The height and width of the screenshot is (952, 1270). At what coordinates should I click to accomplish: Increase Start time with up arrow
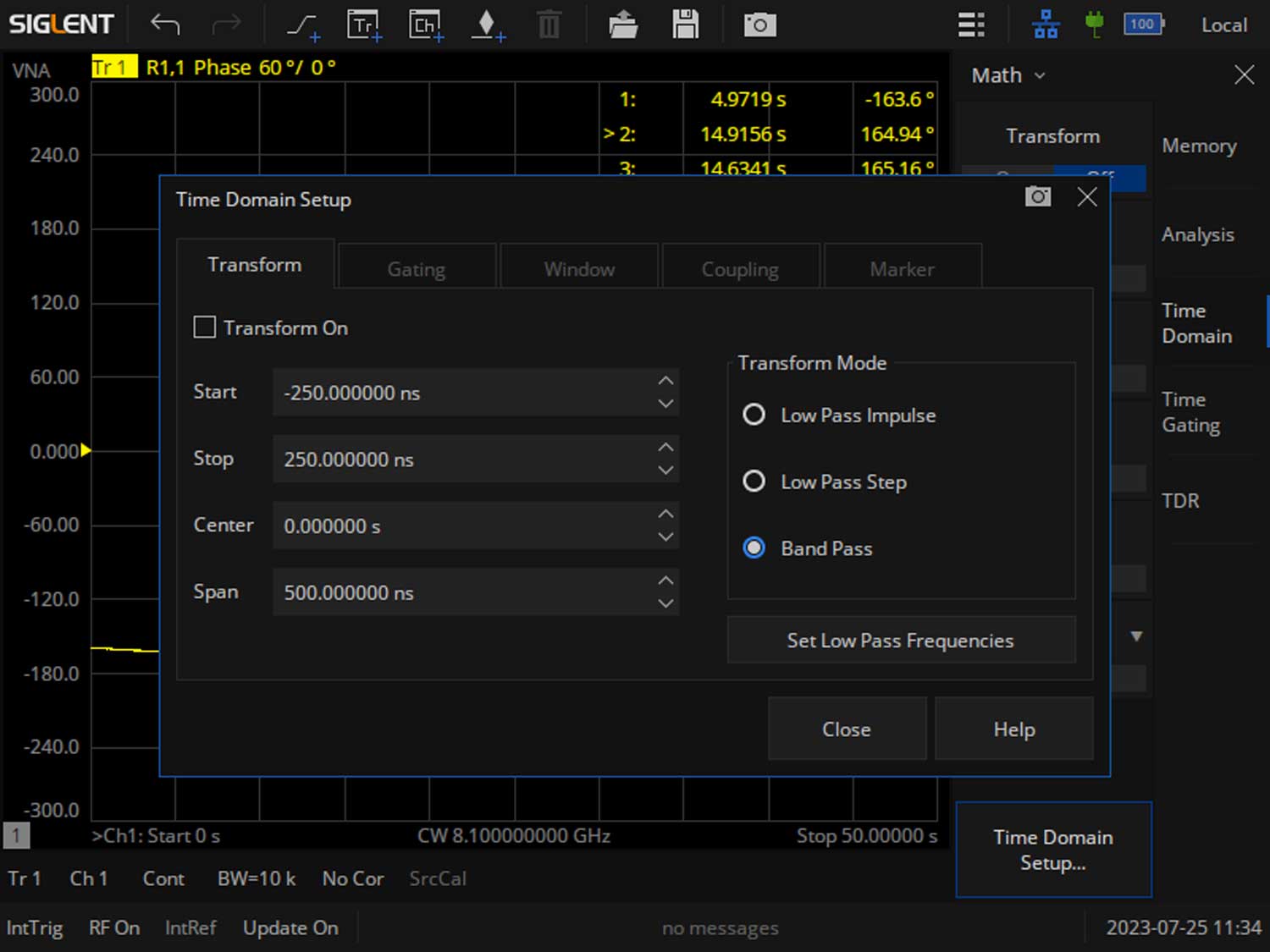tap(665, 381)
